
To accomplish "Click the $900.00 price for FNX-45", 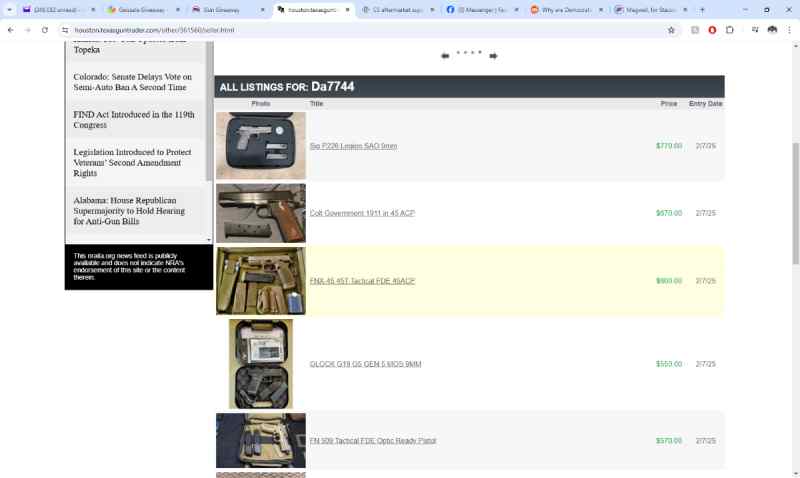I will 669,281.
